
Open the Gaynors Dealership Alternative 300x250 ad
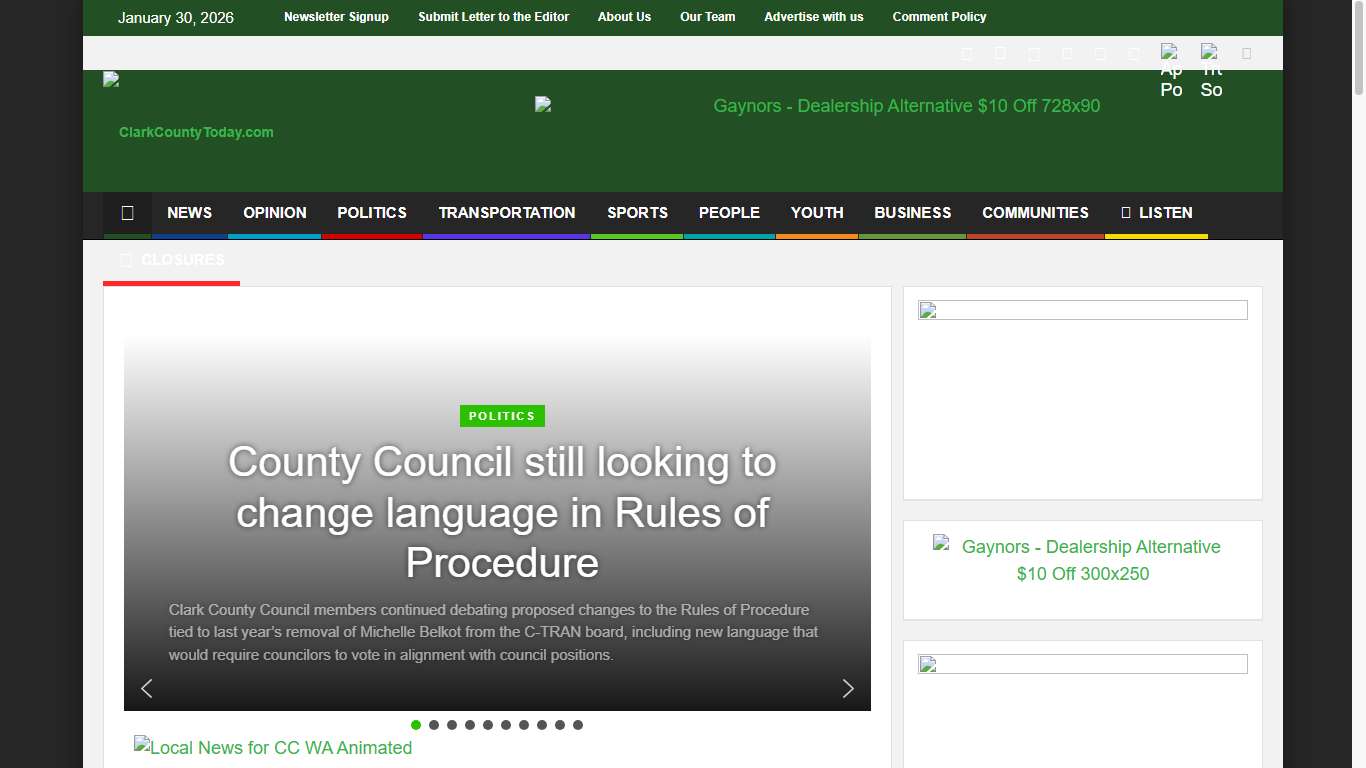[x=1082, y=560]
